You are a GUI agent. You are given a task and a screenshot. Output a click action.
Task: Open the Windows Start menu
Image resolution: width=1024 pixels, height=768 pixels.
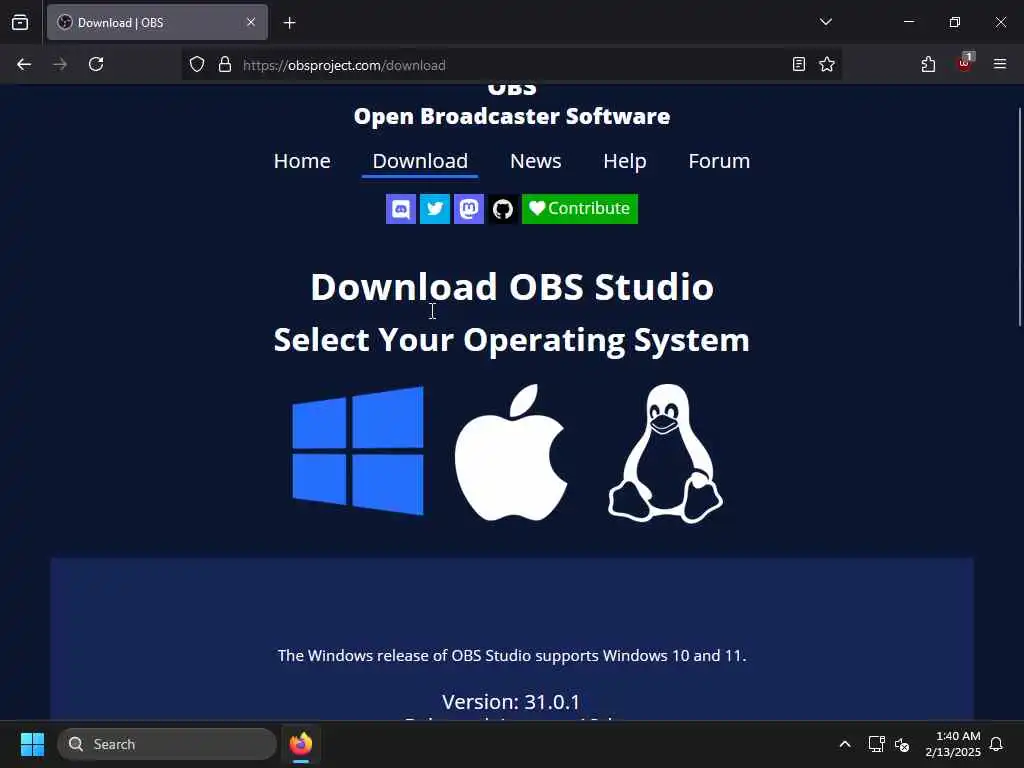tap(32, 744)
